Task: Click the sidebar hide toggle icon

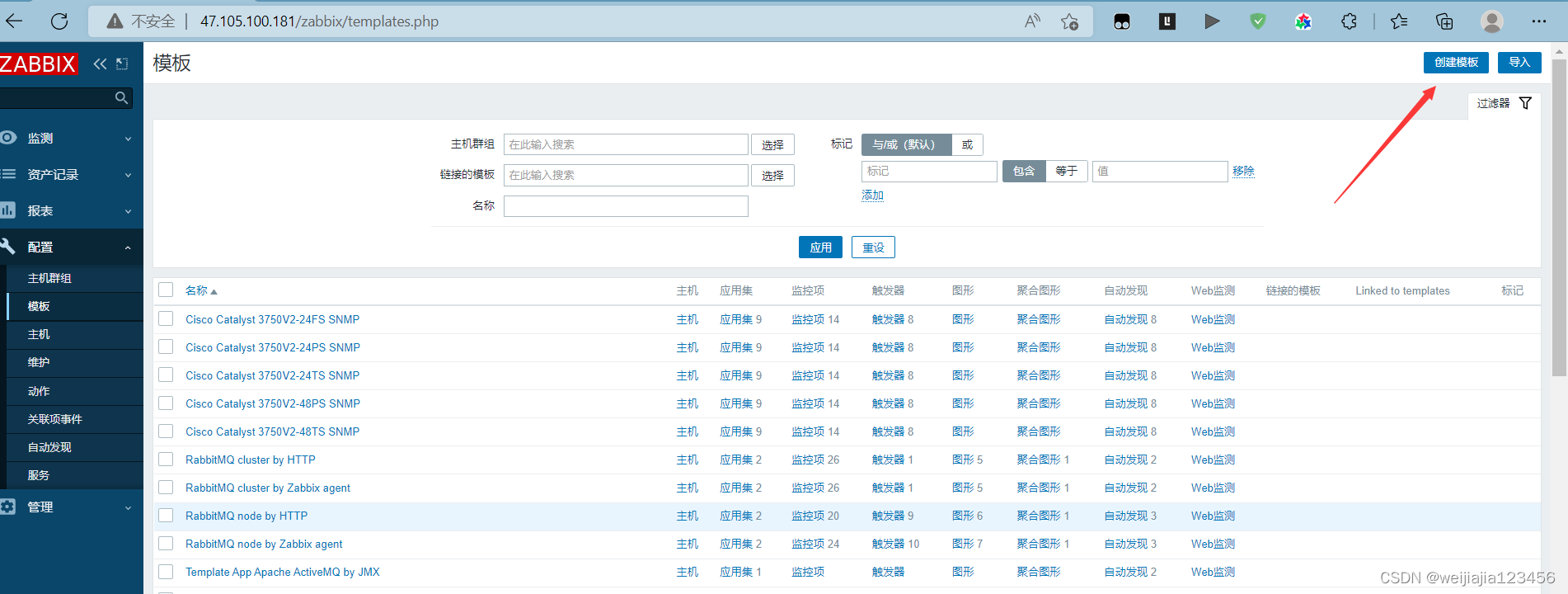Action: pos(122,64)
